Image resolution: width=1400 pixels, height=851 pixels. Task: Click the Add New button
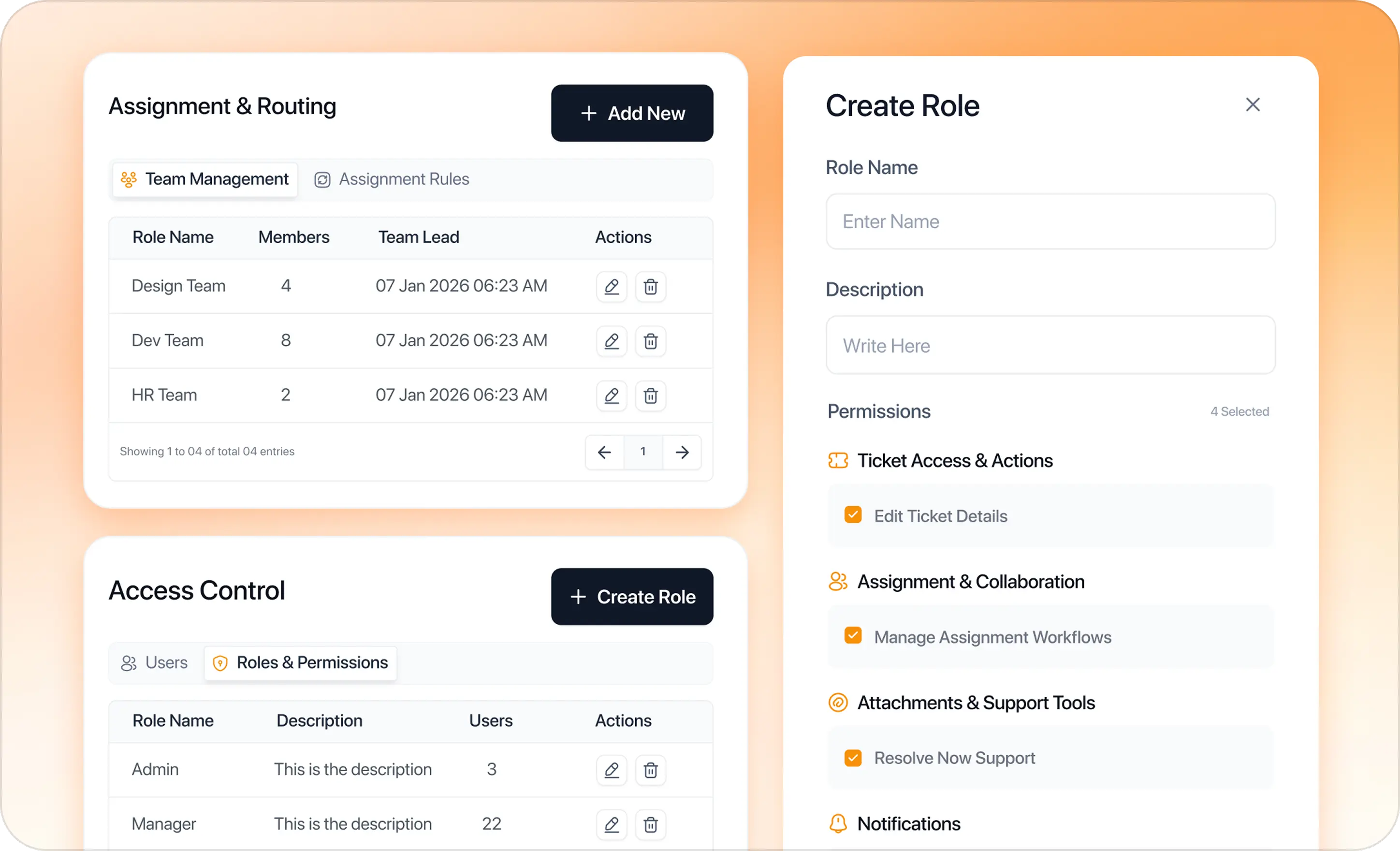[632, 113]
